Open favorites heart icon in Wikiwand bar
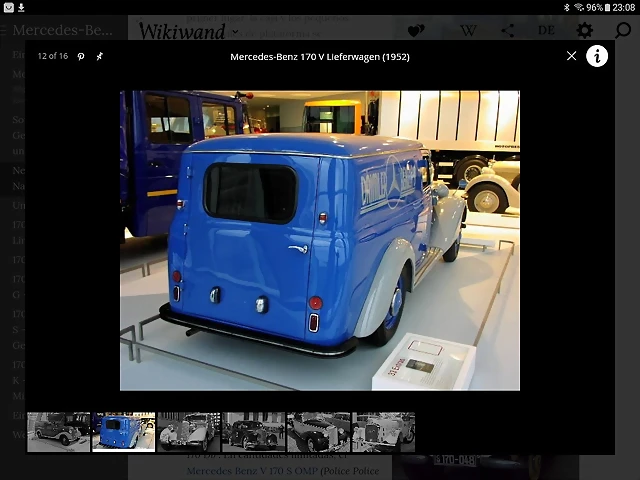 coord(416,30)
